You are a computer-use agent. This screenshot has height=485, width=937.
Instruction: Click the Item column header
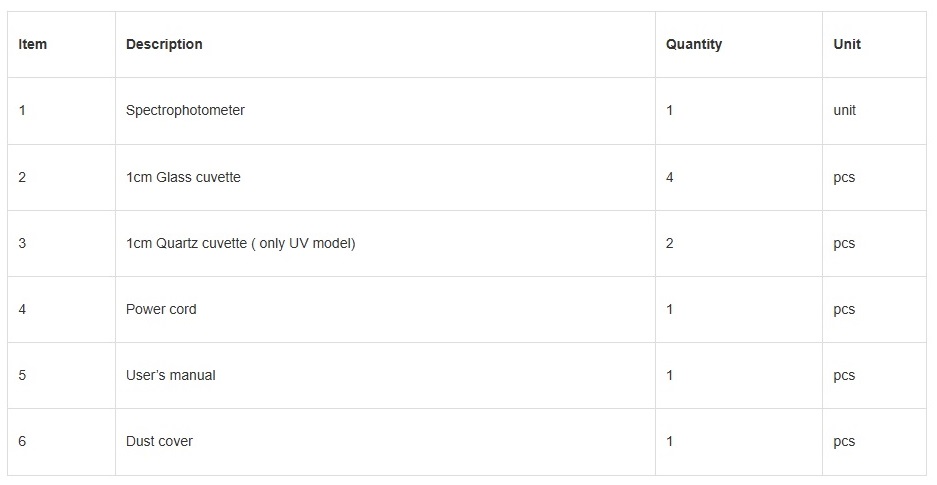33,44
